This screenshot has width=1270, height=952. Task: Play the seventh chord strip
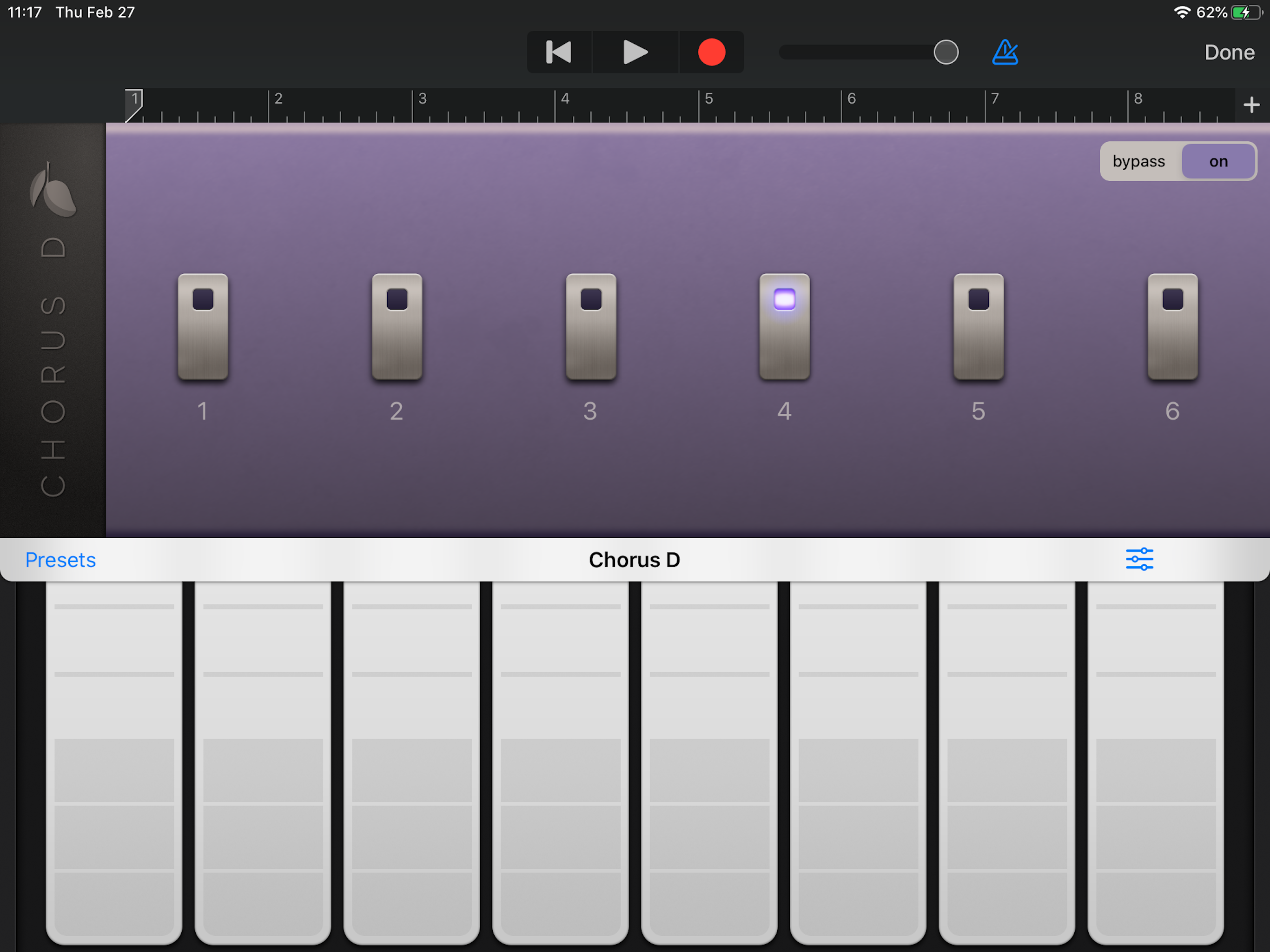pyautogui.click(x=1006, y=762)
